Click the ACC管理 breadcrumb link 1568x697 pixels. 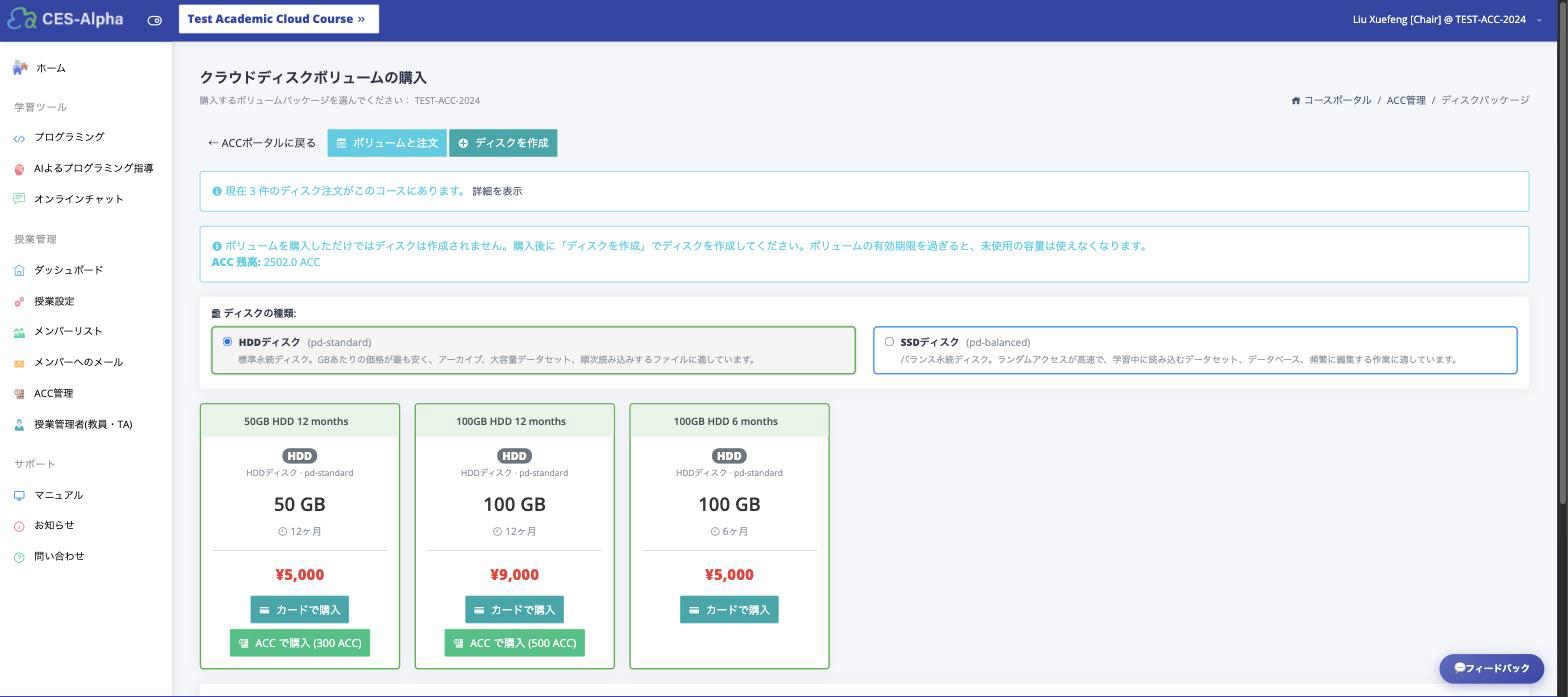(1406, 100)
